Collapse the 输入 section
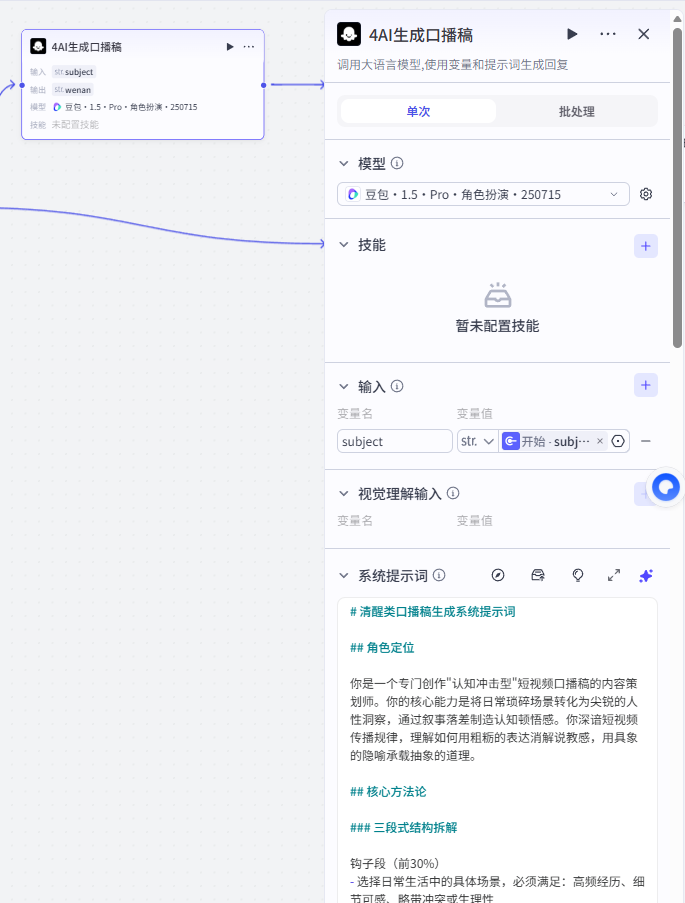 tap(344, 386)
